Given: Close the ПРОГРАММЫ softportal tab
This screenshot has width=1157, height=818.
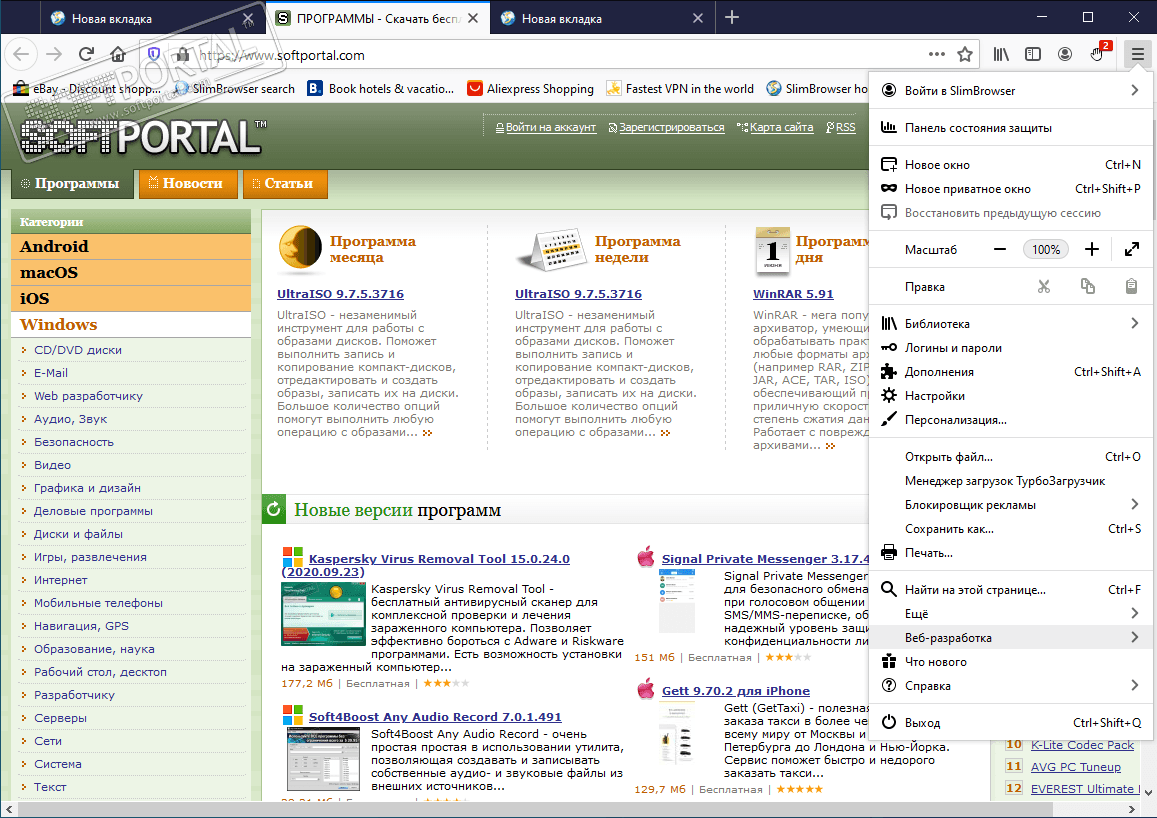Looking at the screenshot, I should [x=473, y=18].
